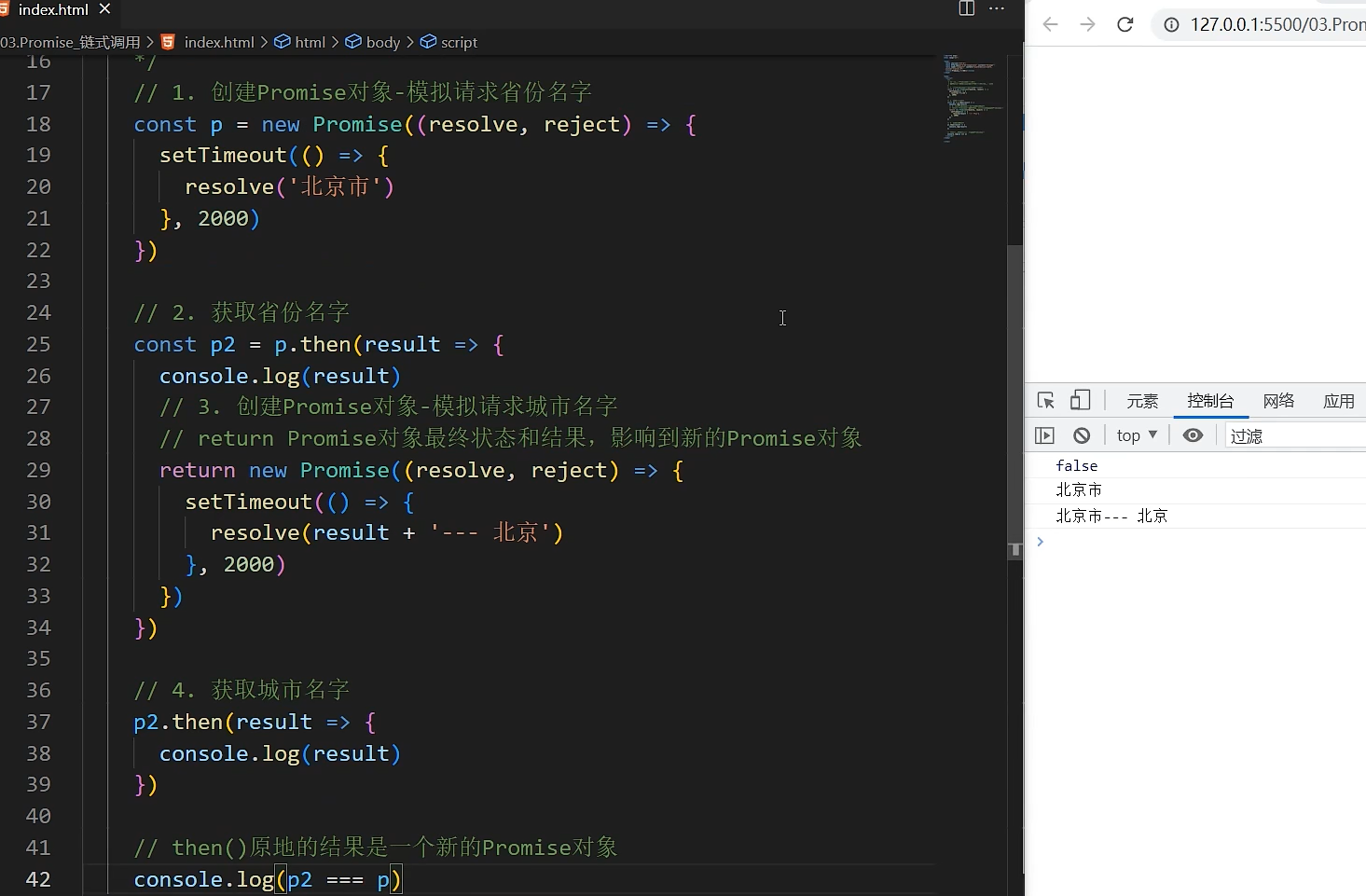This screenshot has width=1366, height=896.
Task: Open the VS Code more actions ellipsis menu
Action: tap(998, 9)
